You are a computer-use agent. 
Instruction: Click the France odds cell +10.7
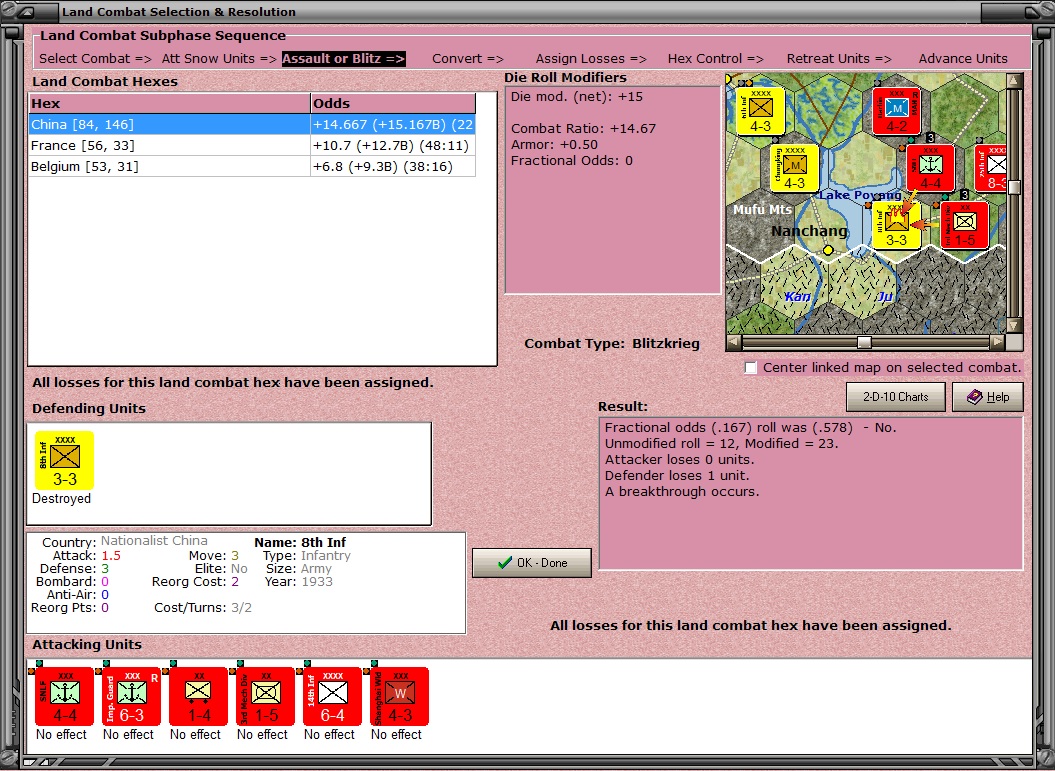[x=393, y=145]
